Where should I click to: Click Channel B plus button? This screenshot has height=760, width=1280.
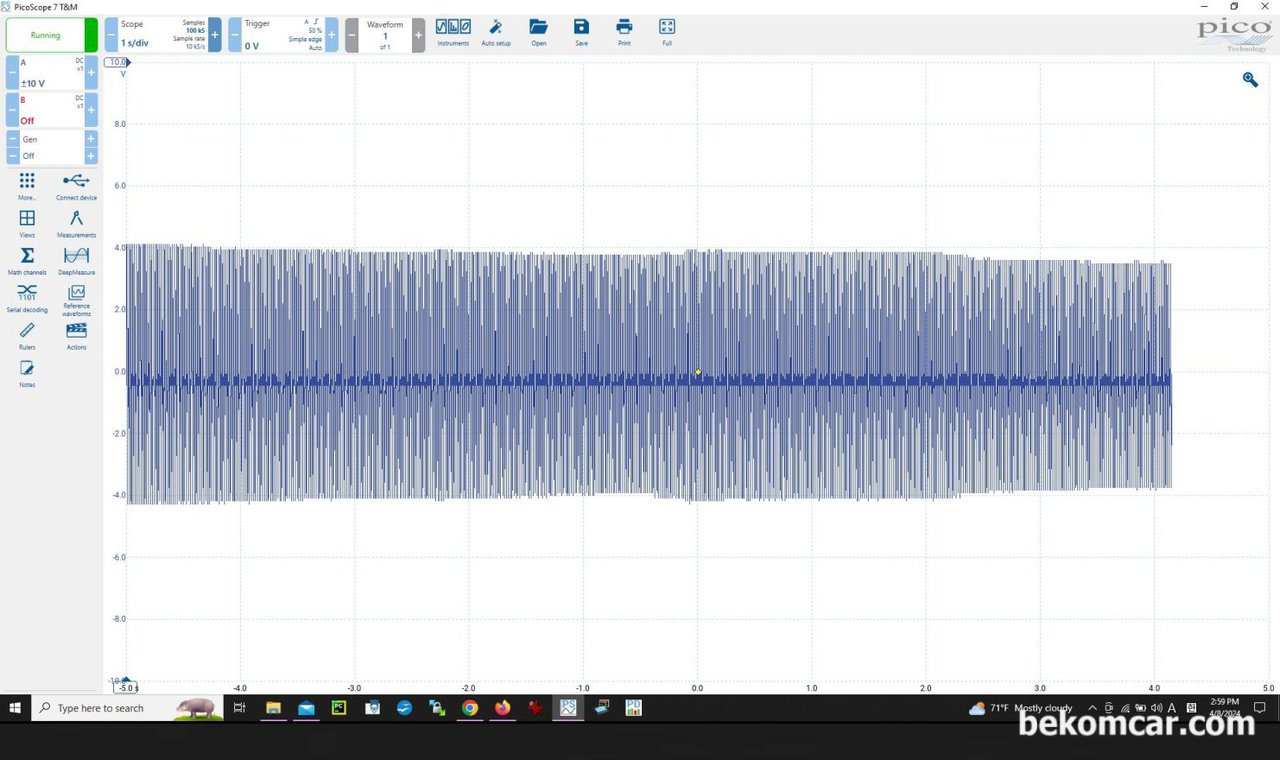click(x=92, y=110)
